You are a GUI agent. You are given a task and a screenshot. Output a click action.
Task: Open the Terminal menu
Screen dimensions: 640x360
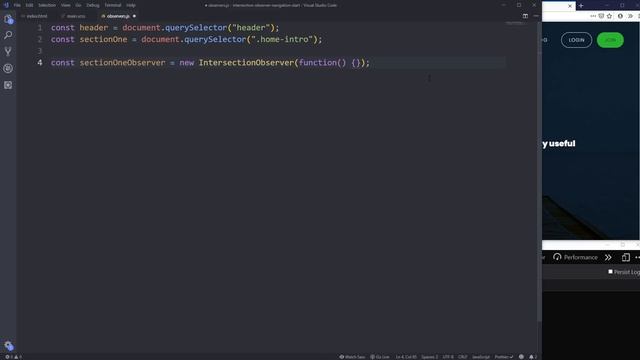(x=113, y=5)
